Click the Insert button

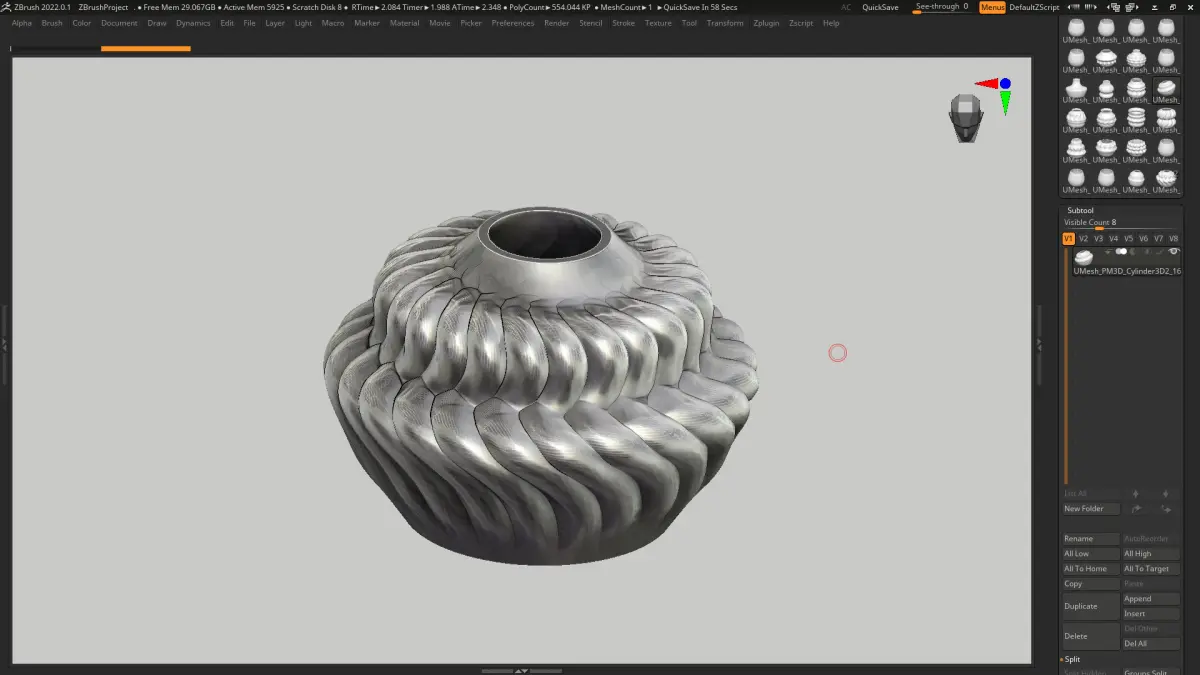pos(1151,614)
